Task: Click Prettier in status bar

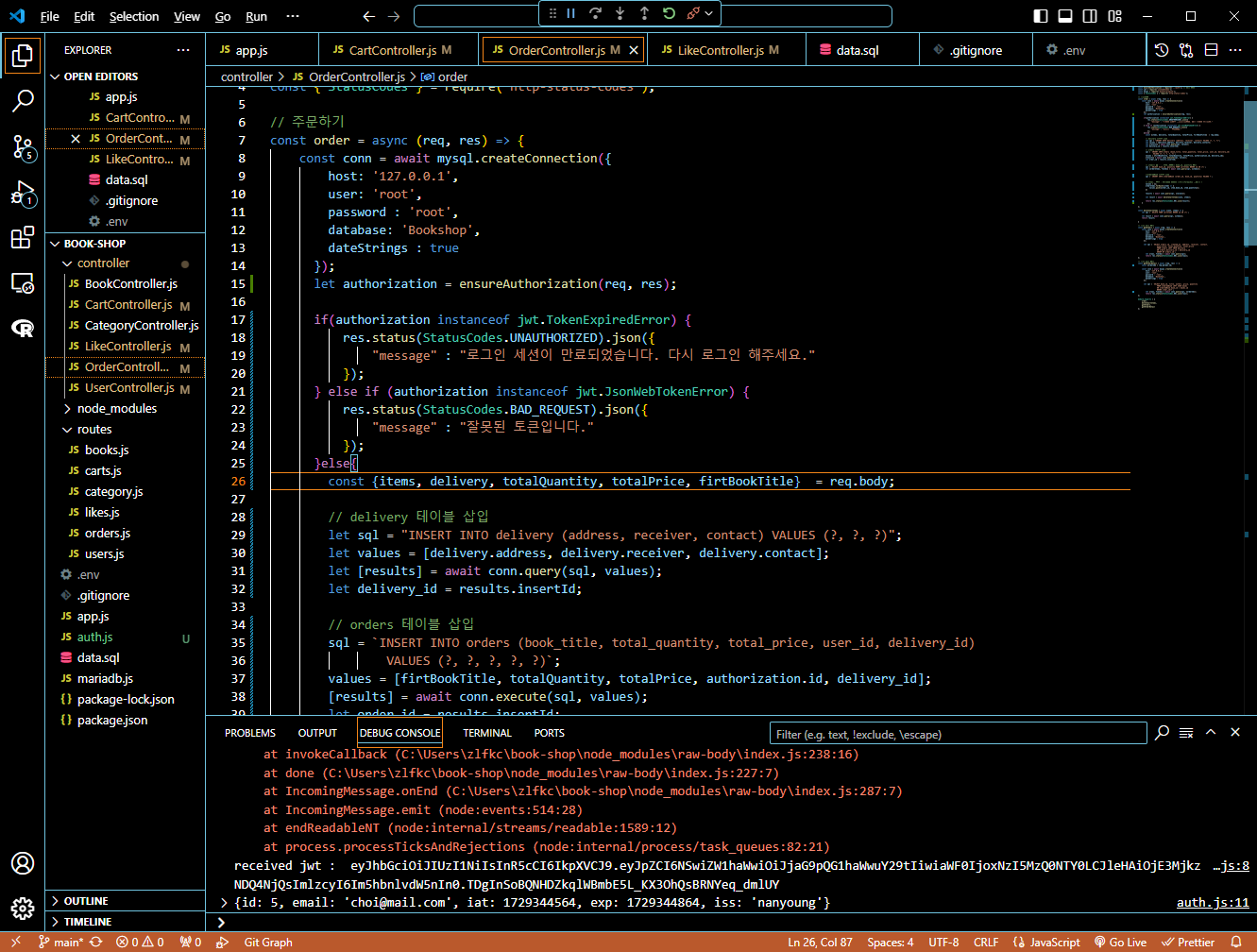Action: 1189,943
